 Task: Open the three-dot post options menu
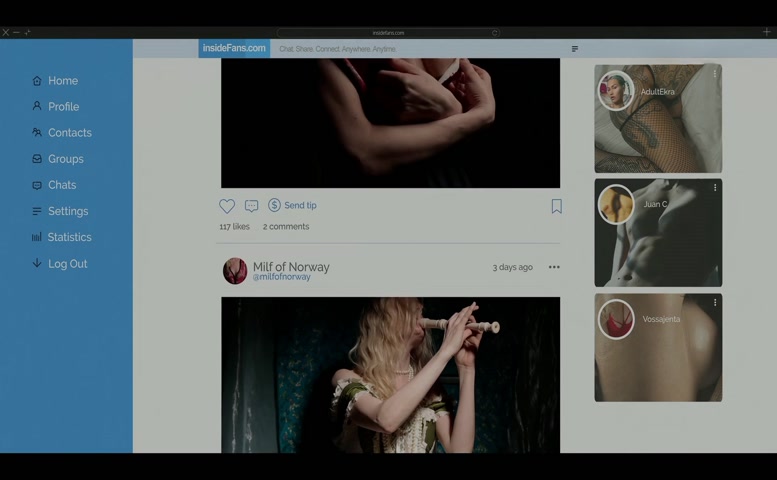(554, 267)
